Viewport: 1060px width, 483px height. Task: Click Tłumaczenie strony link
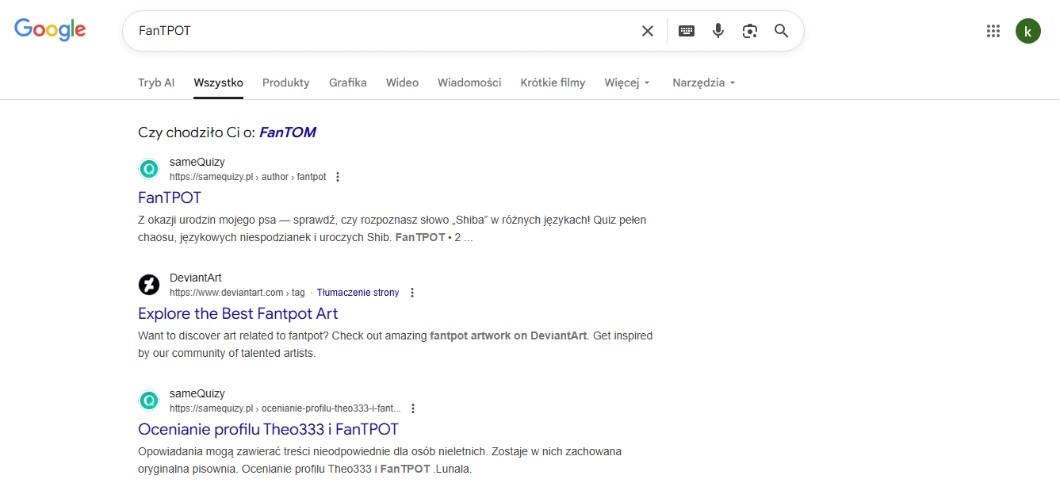(x=358, y=293)
